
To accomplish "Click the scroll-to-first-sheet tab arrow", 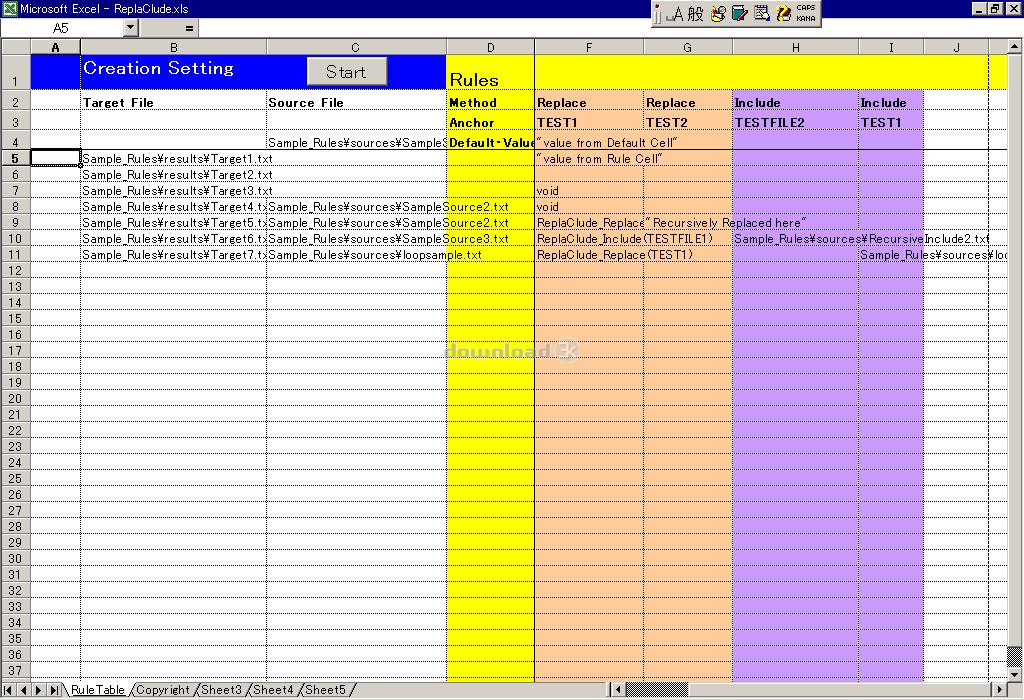I will tap(8, 690).
